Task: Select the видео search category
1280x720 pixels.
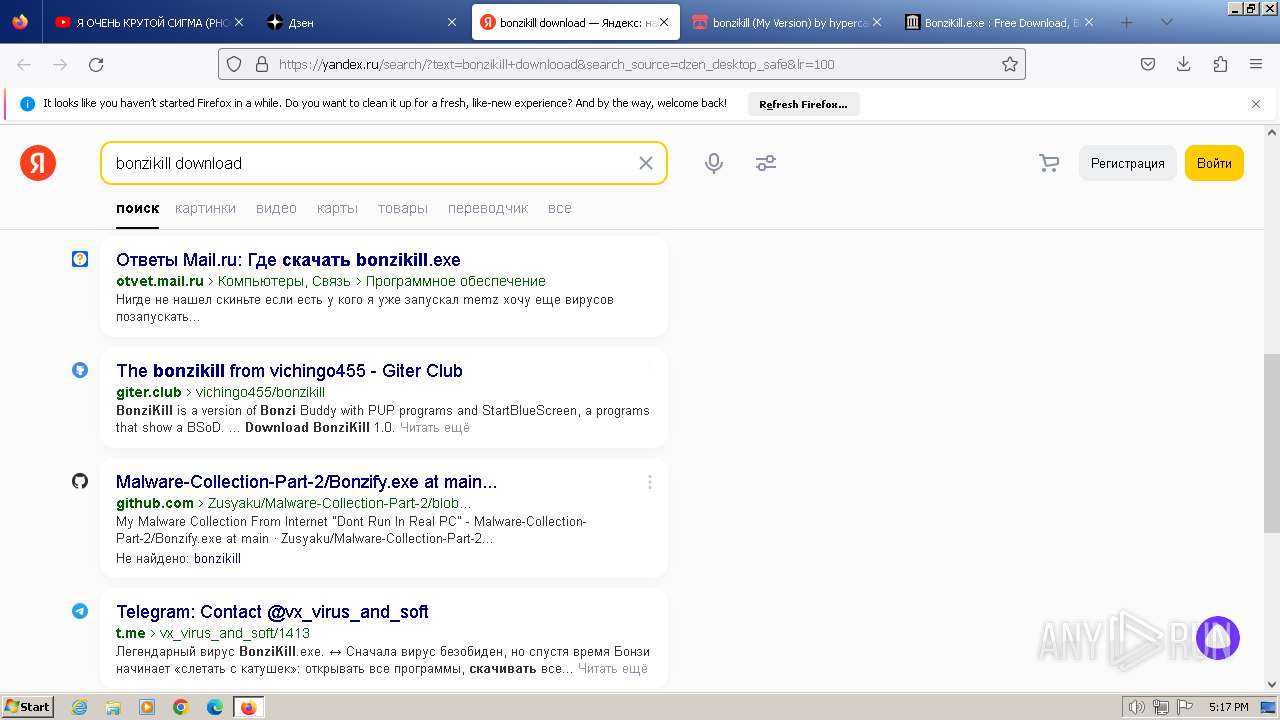Action: [x=276, y=208]
